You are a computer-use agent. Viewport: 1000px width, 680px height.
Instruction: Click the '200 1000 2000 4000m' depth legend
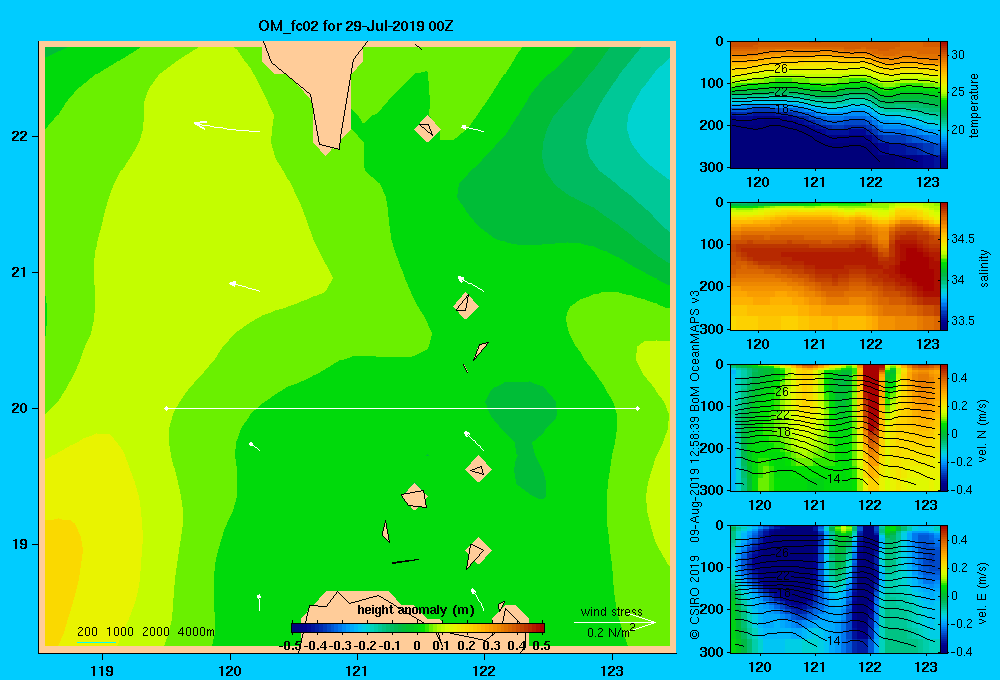[145, 632]
